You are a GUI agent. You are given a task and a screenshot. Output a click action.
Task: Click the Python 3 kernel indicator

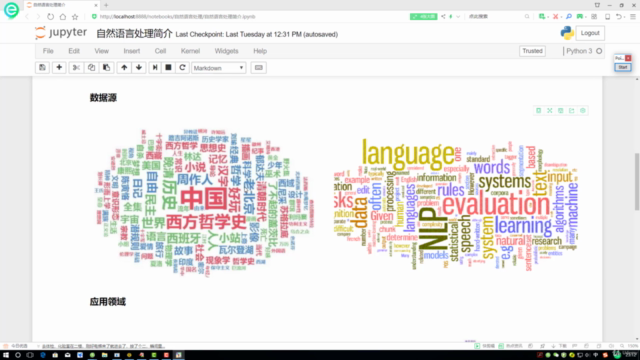[579, 51]
